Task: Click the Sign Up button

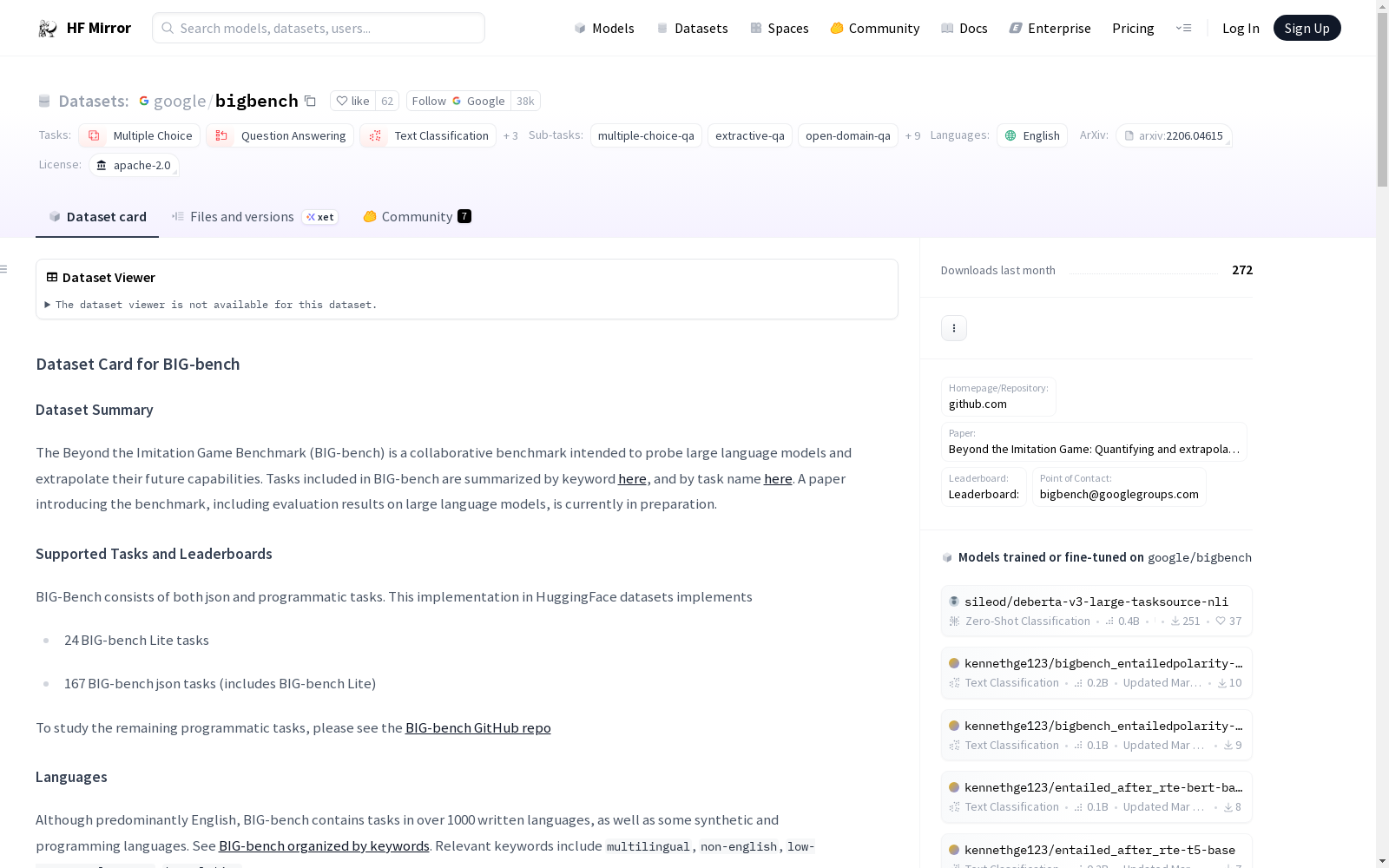Action: coord(1307,29)
